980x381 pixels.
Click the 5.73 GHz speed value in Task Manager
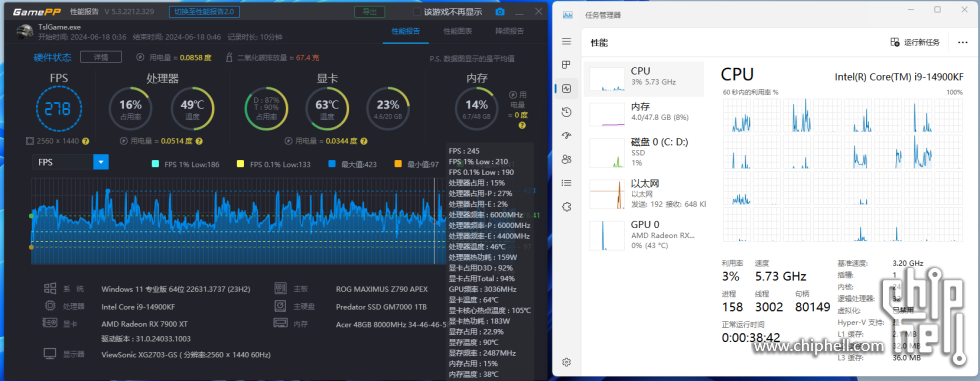tap(781, 276)
